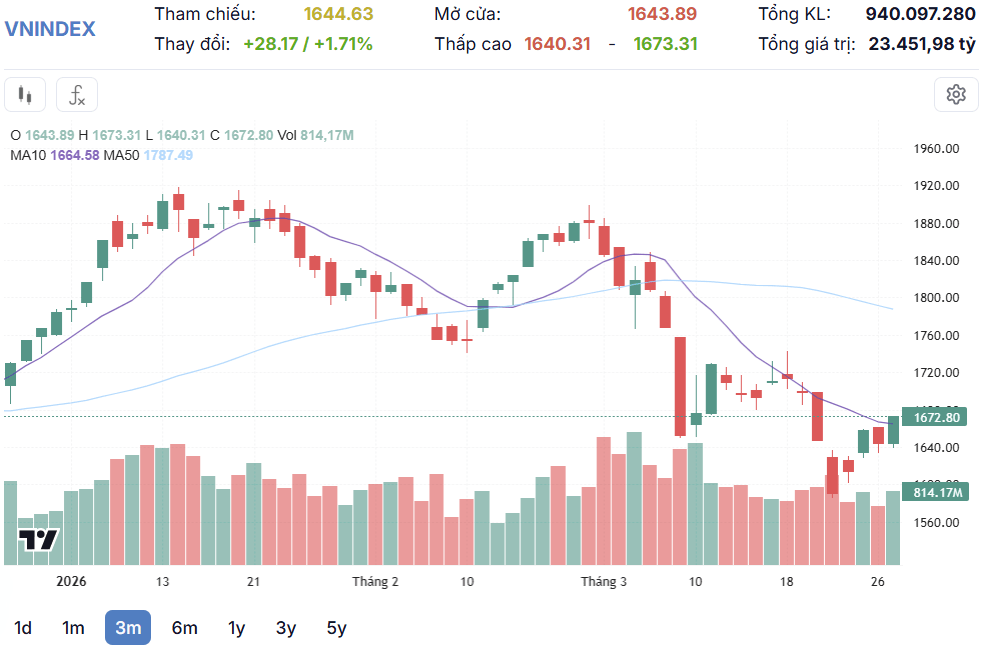Switch to 5y time range
This screenshot has height=649, width=986.
(336, 628)
